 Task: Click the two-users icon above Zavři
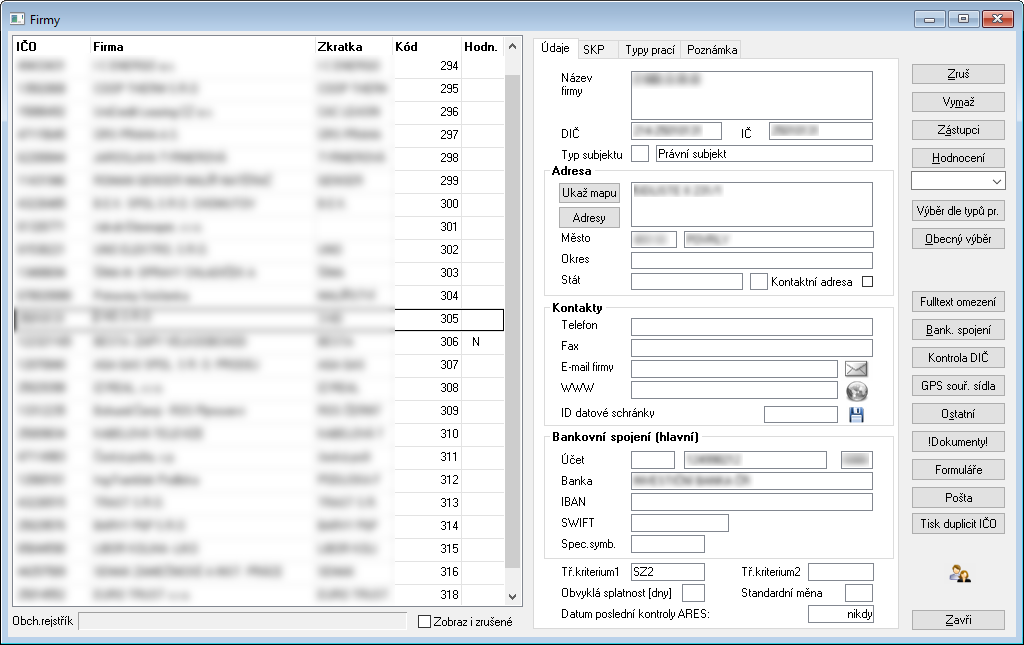click(959, 574)
